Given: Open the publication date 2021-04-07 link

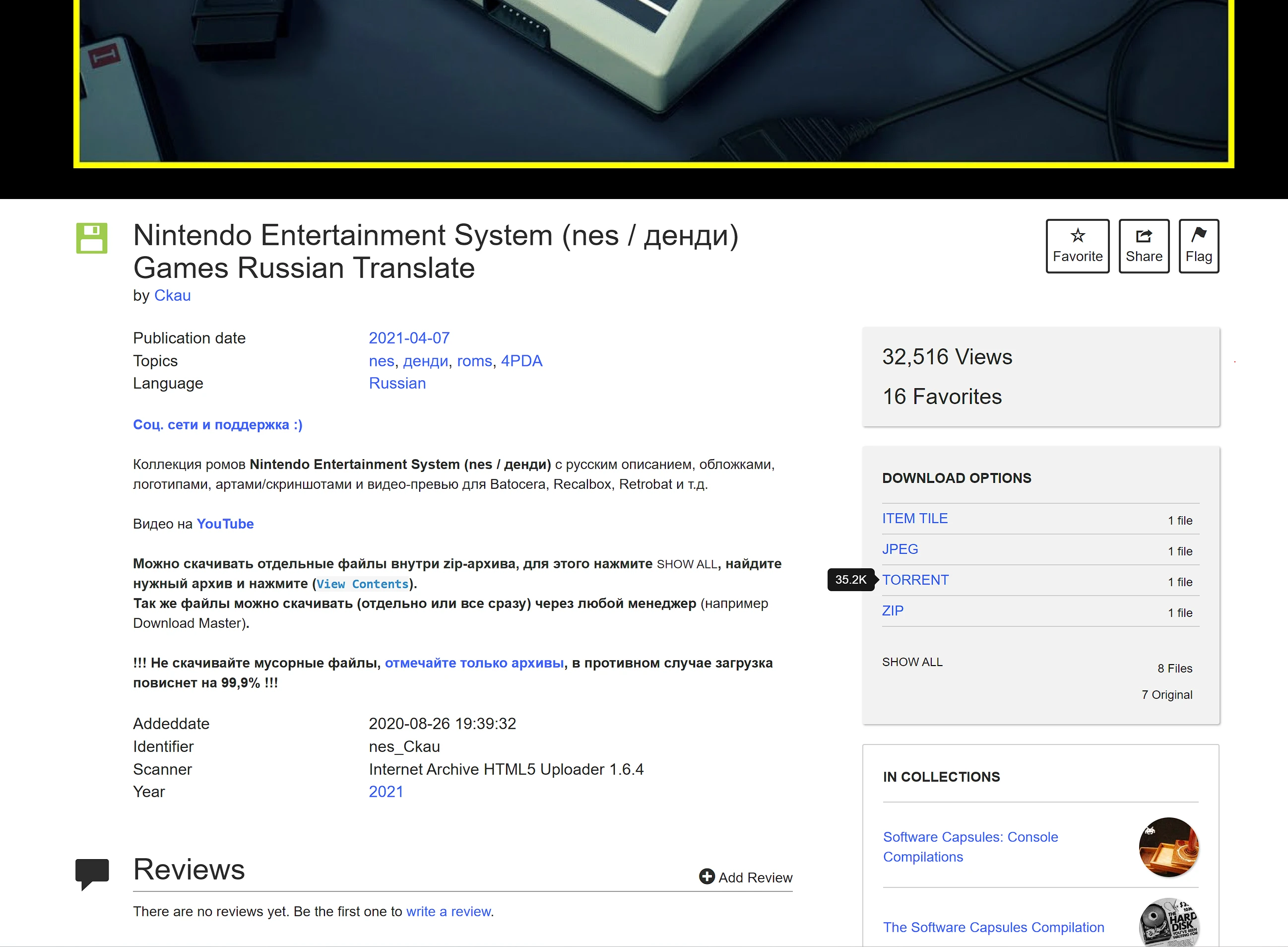Looking at the screenshot, I should pos(409,338).
